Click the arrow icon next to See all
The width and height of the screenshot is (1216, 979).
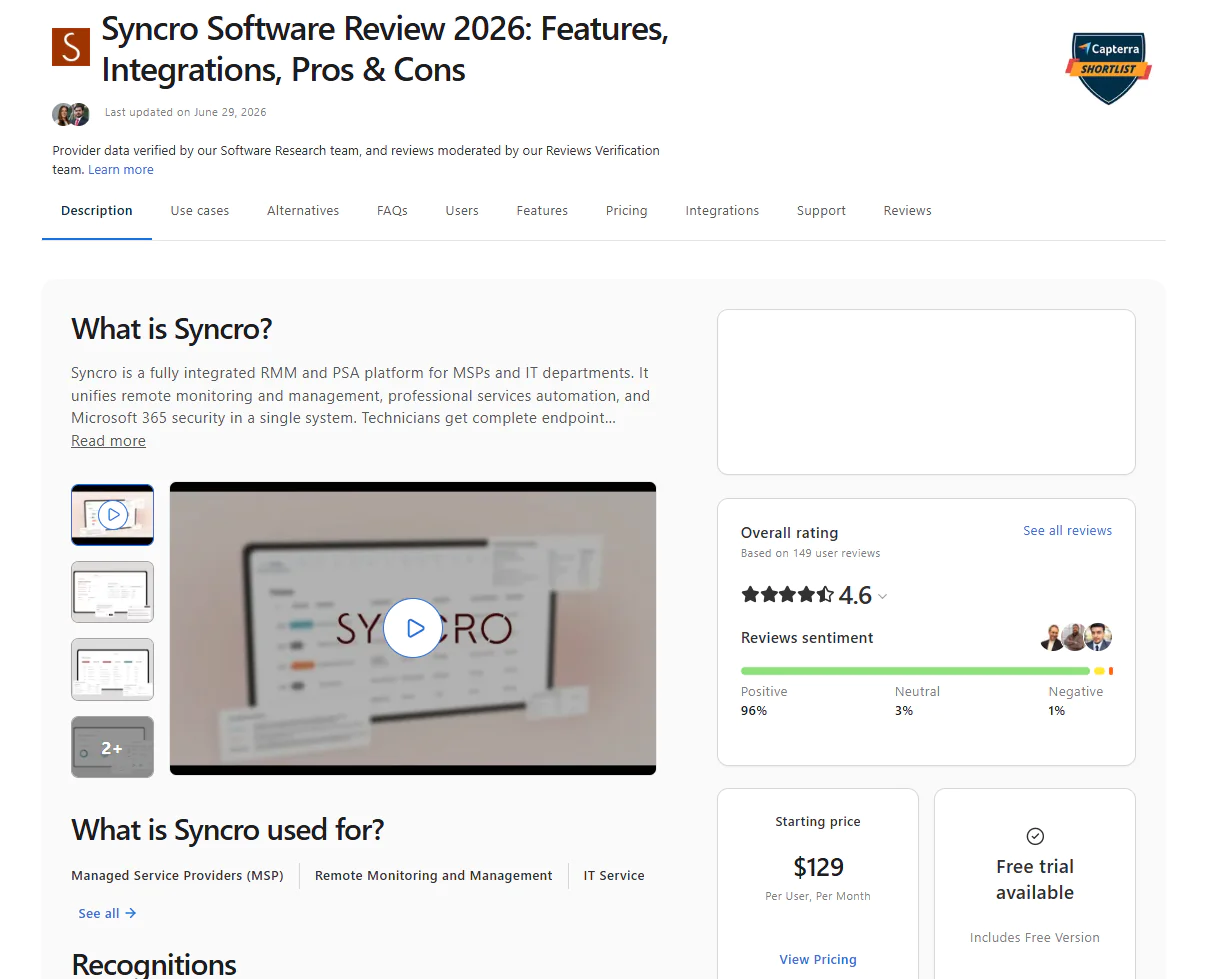(x=131, y=913)
